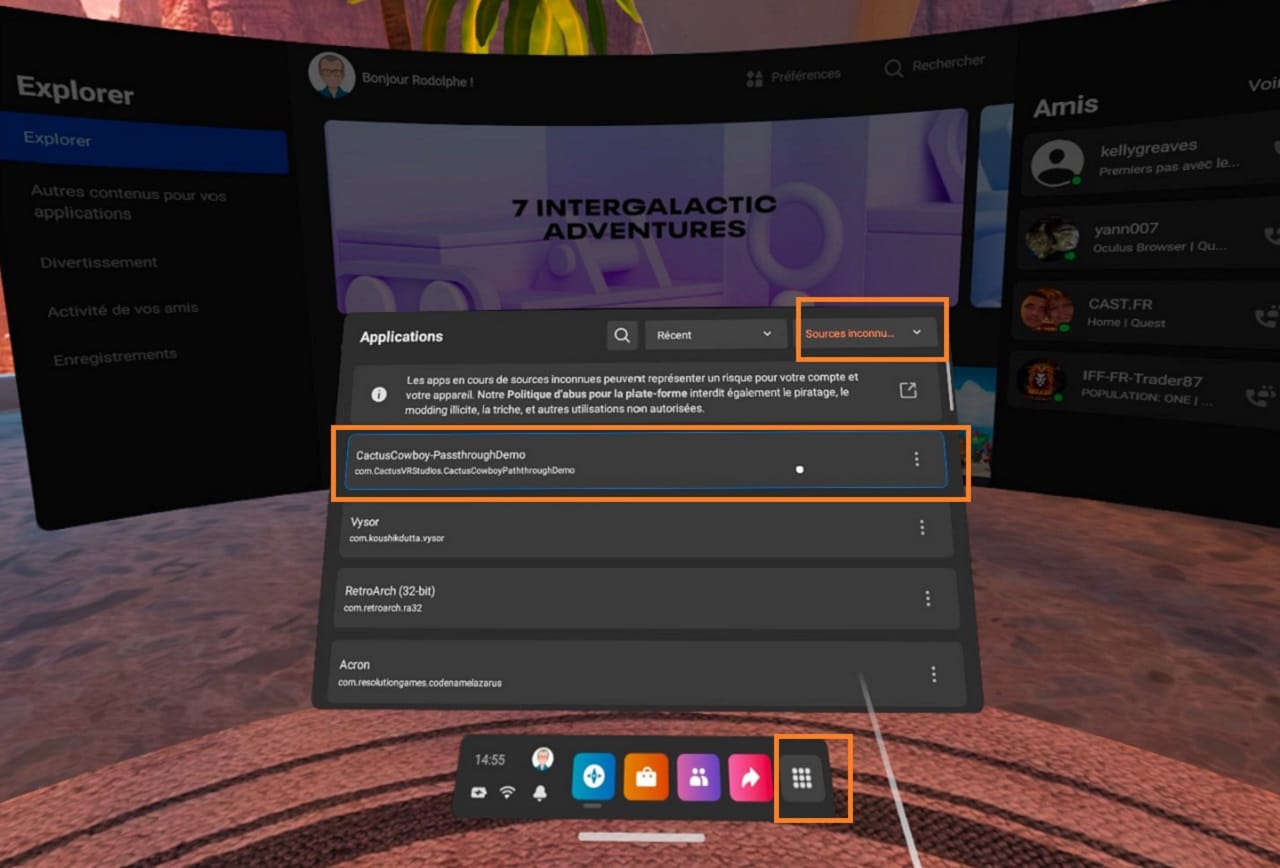Click the Bonjour Rodolphe greeting text
This screenshot has width=1280, height=868.
click(418, 79)
